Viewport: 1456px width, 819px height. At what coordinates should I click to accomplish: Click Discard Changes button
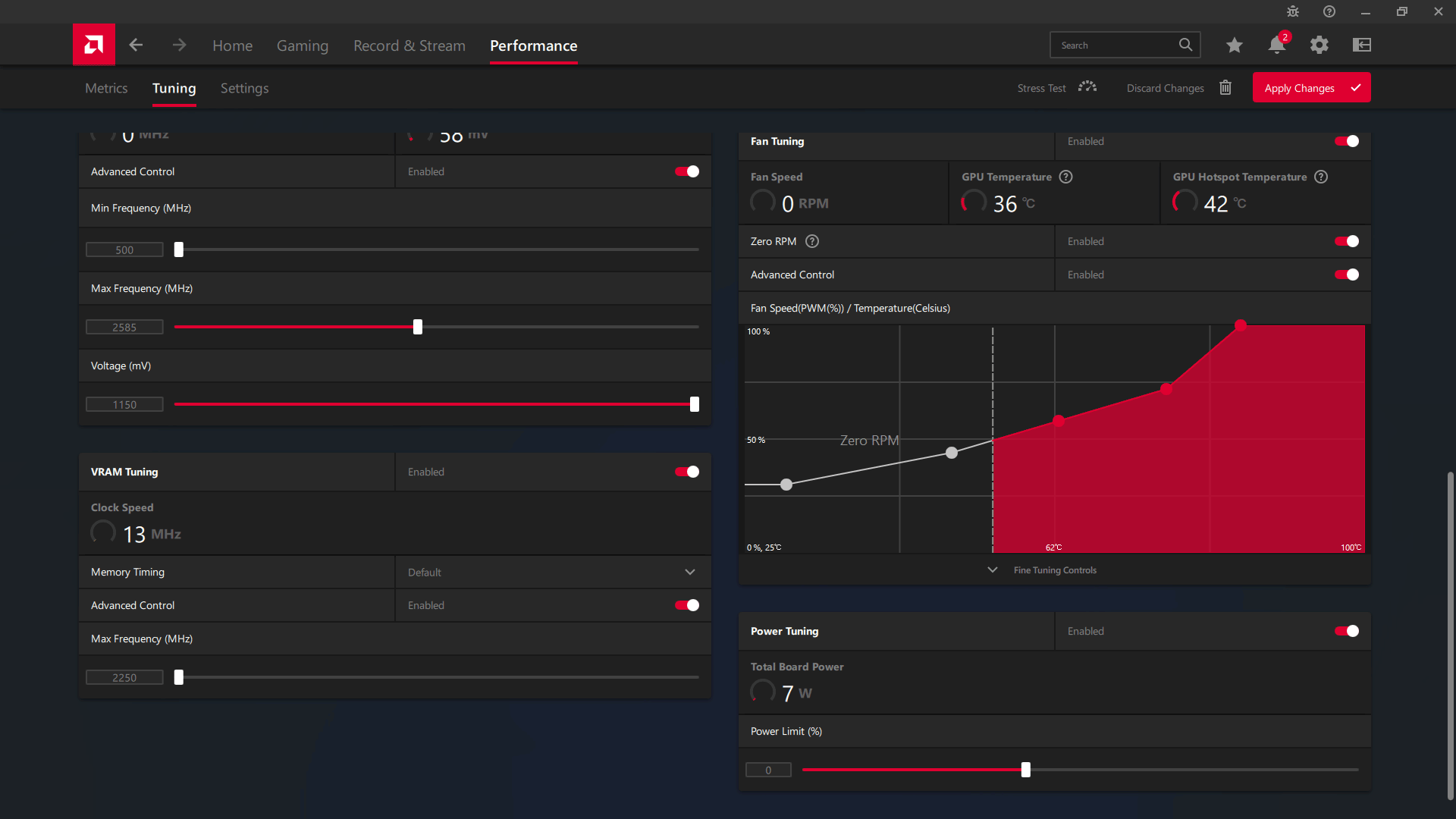point(1180,88)
